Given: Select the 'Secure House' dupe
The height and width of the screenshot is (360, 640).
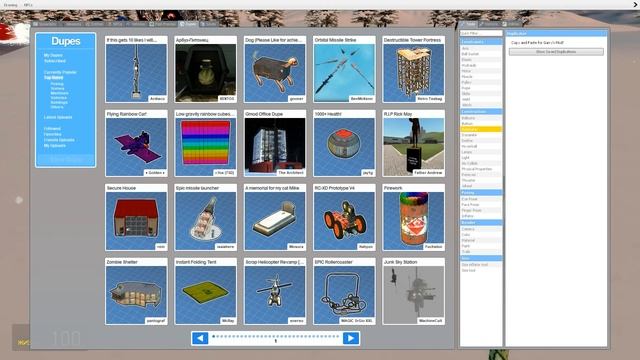Looking at the screenshot, I should pos(136,217).
